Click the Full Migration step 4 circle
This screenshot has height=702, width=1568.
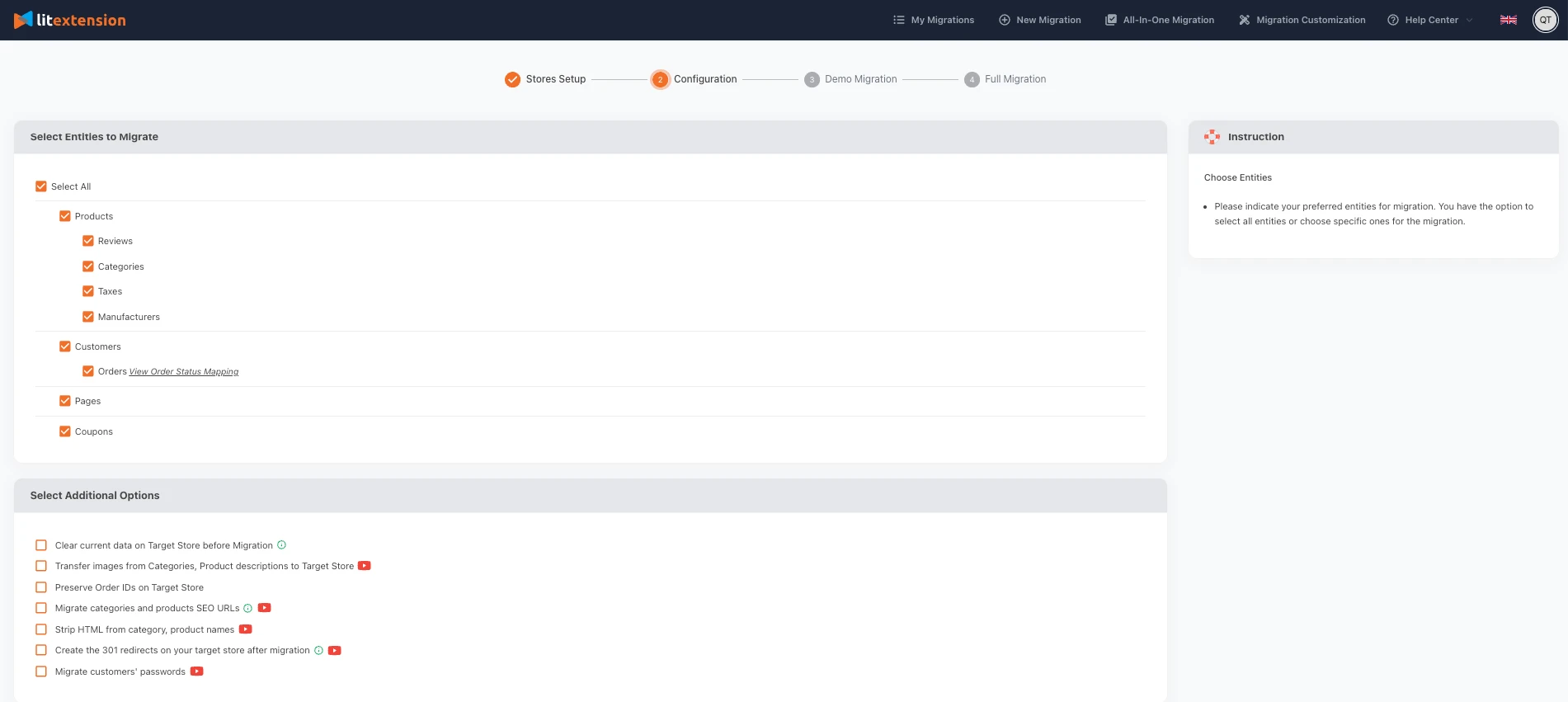point(972,79)
